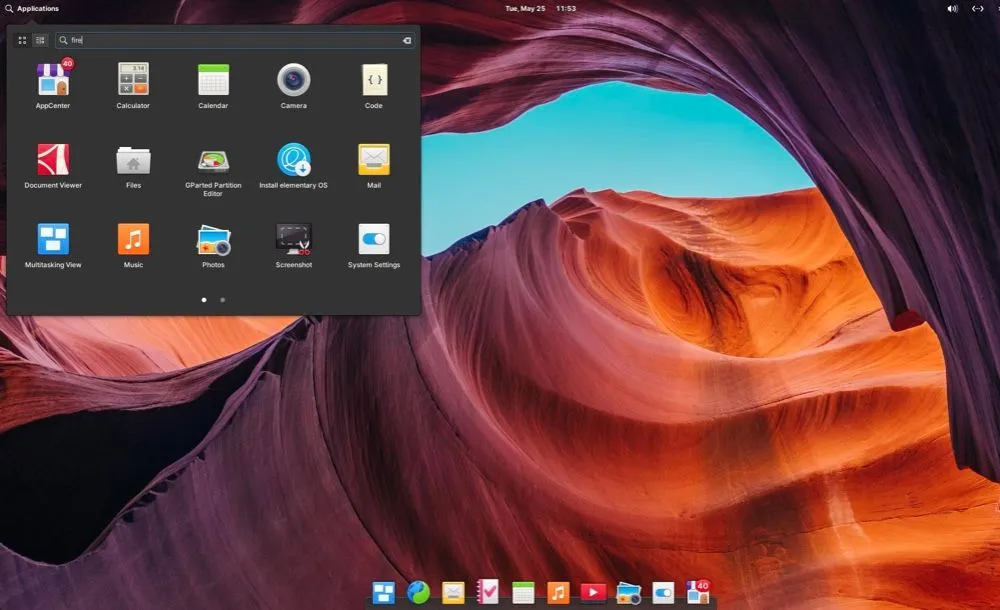
Task: Clear the launcher search text
Action: pyautogui.click(x=407, y=40)
